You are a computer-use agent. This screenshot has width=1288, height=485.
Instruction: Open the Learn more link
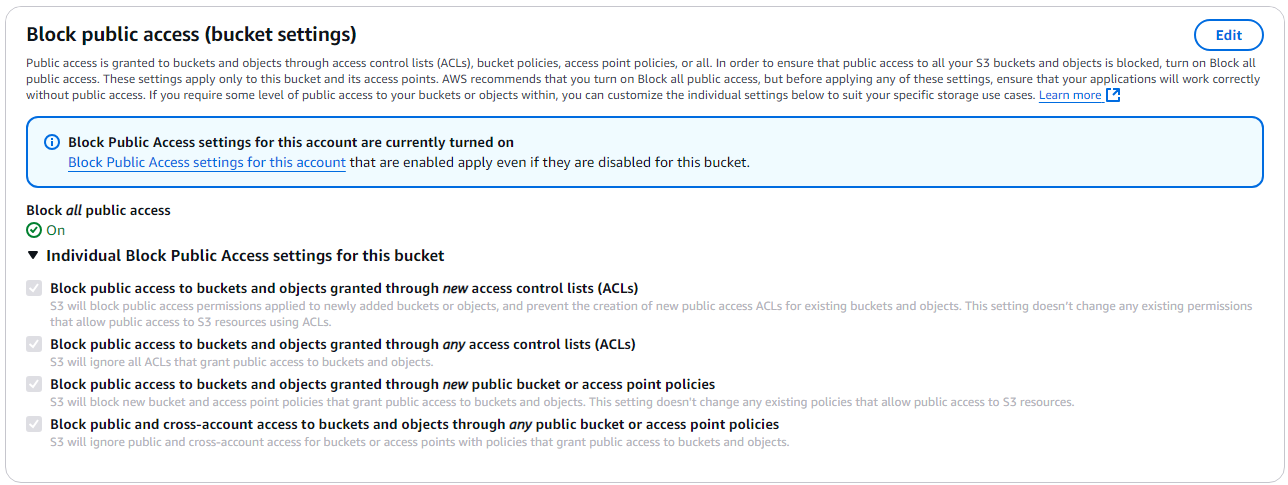pos(1070,95)
